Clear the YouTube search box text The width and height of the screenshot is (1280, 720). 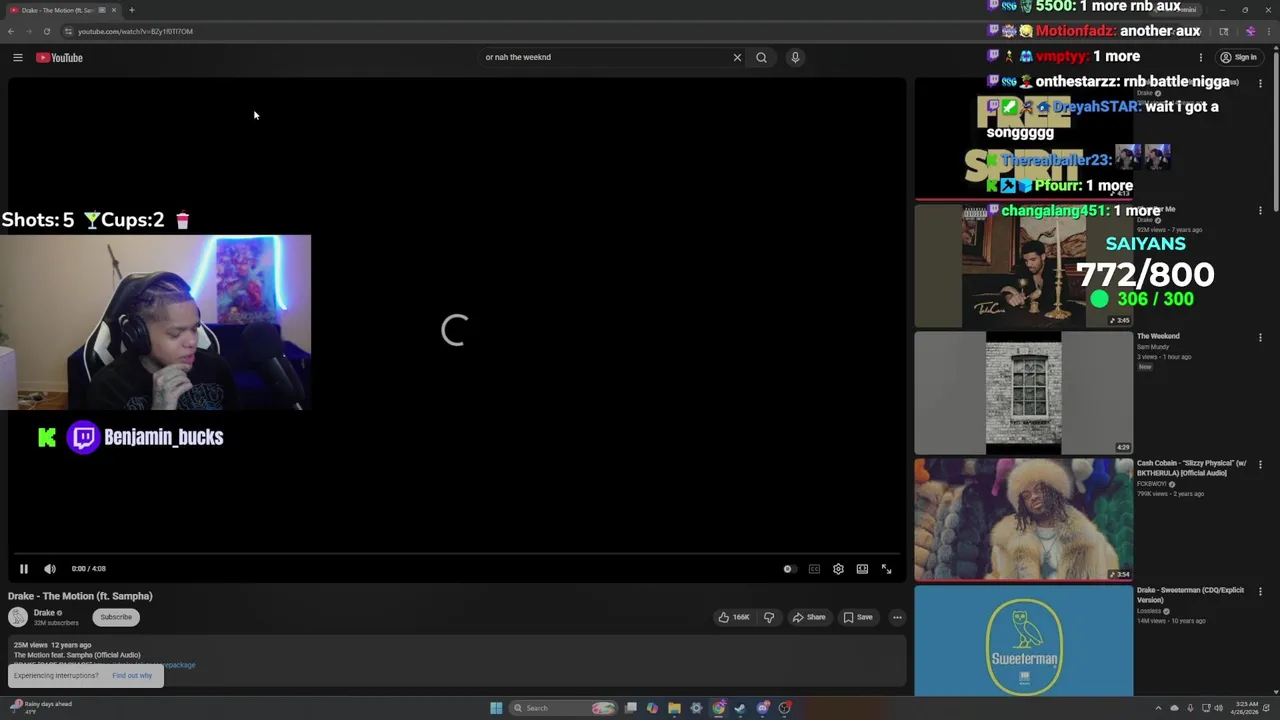click(737, 57)
